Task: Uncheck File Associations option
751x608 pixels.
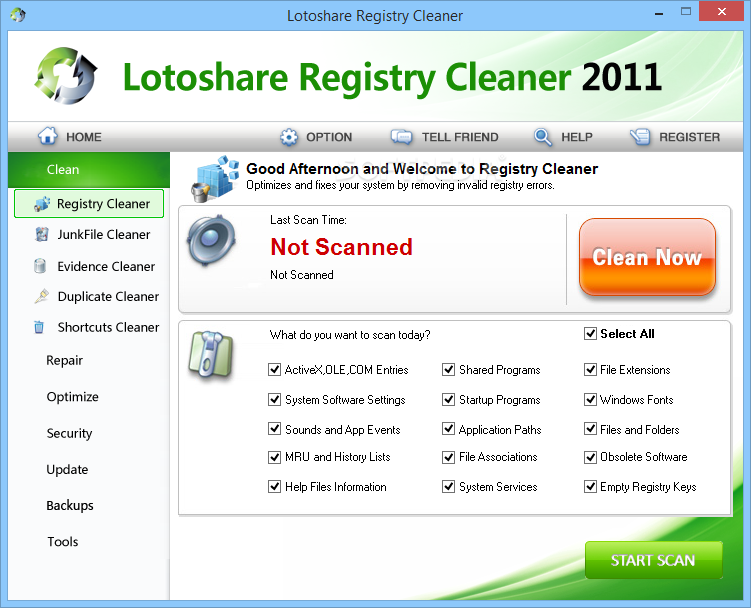Action: 448,457
